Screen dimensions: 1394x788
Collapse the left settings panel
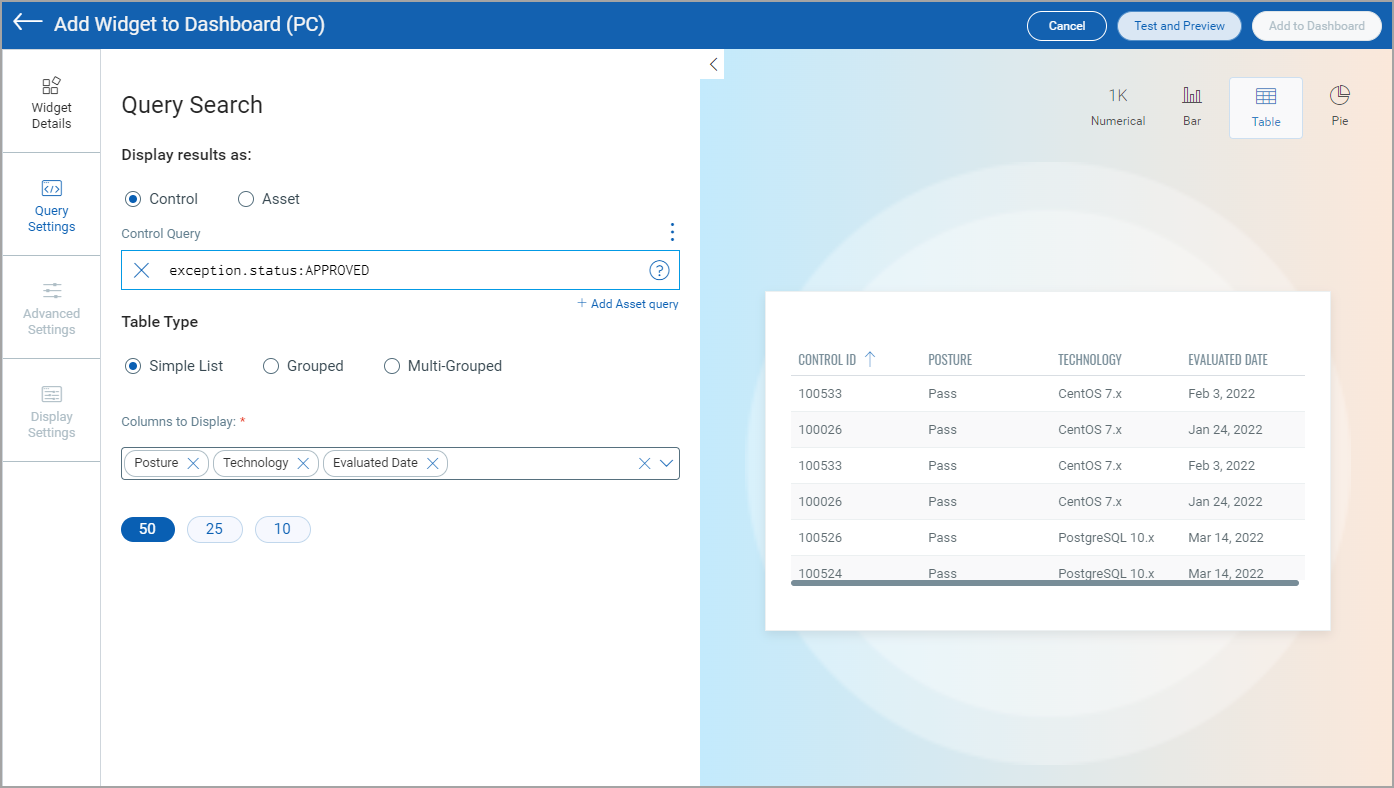713,64
